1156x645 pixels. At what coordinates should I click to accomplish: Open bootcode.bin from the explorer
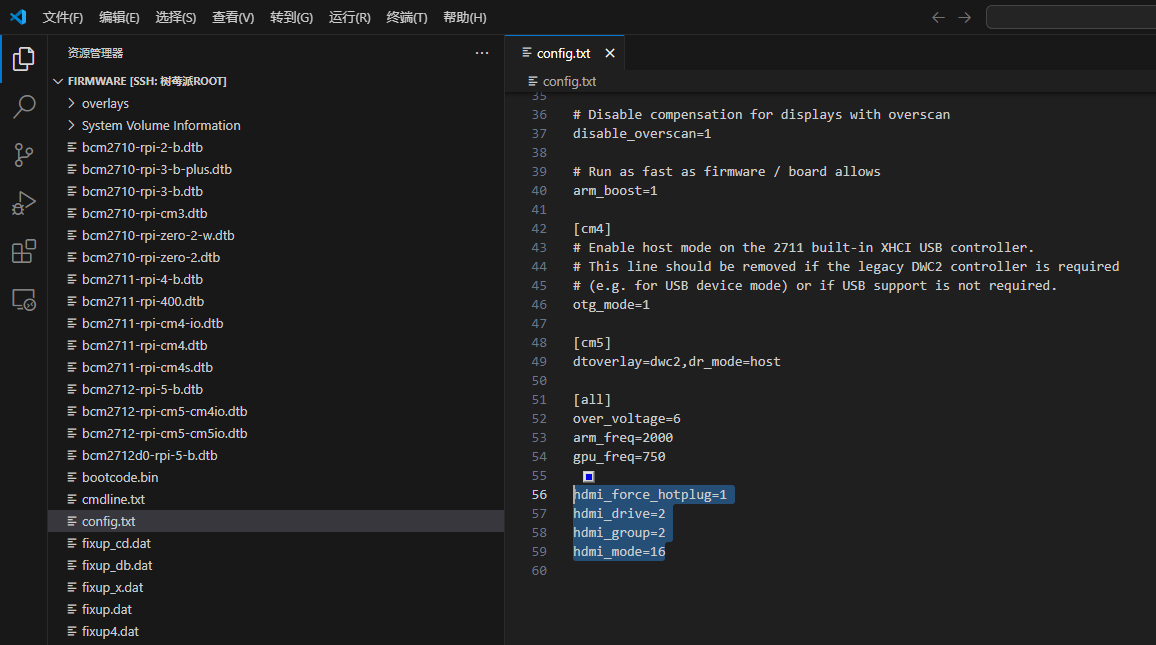[119, 477]
